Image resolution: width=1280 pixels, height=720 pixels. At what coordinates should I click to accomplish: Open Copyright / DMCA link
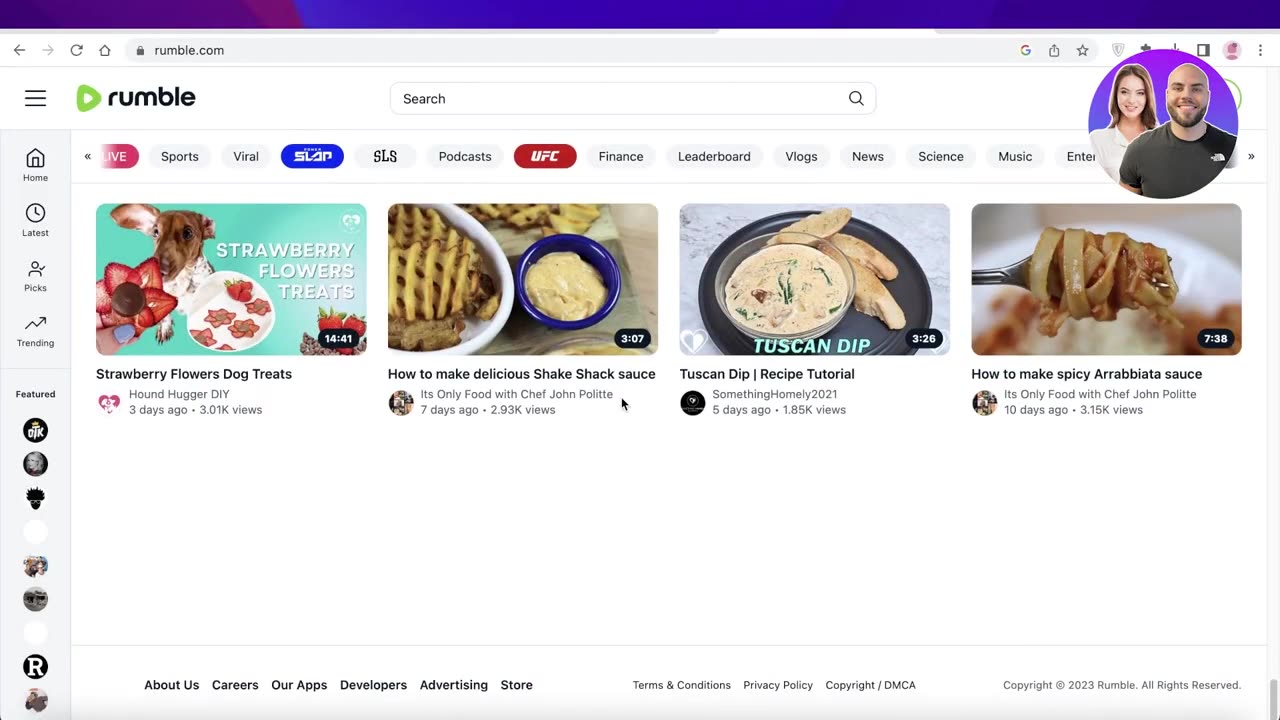(871, 685)
